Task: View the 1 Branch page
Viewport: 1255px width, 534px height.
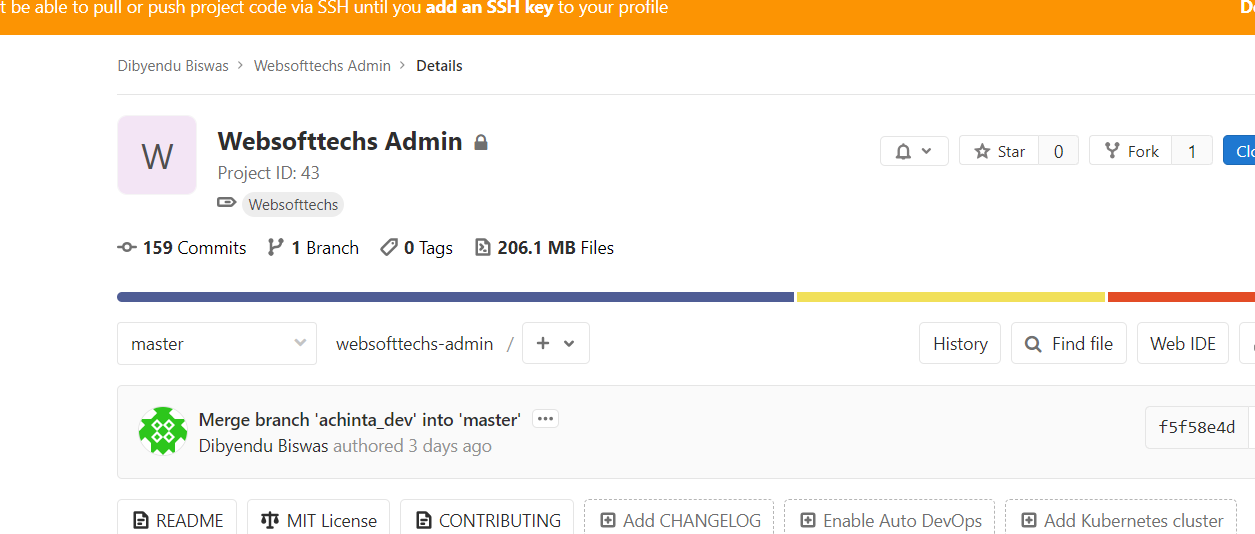Action: (x=313, y=248)
